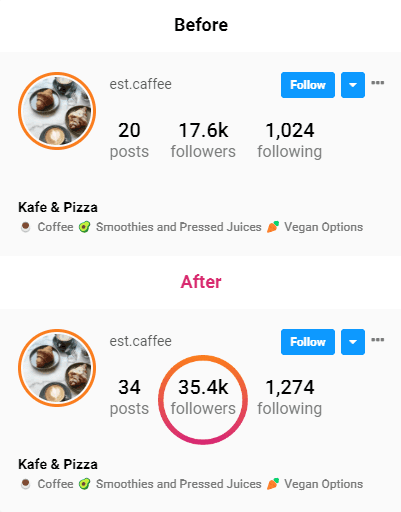
Task: Click the coffee cup emoji in Before bio
Action: (x=25, y=227)
